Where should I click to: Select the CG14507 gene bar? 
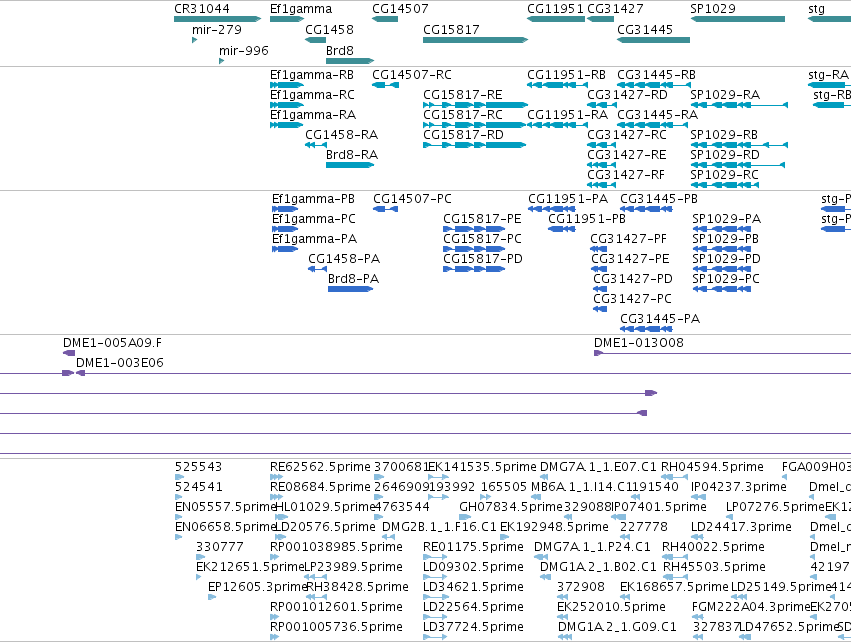click(x=385, y=19)
